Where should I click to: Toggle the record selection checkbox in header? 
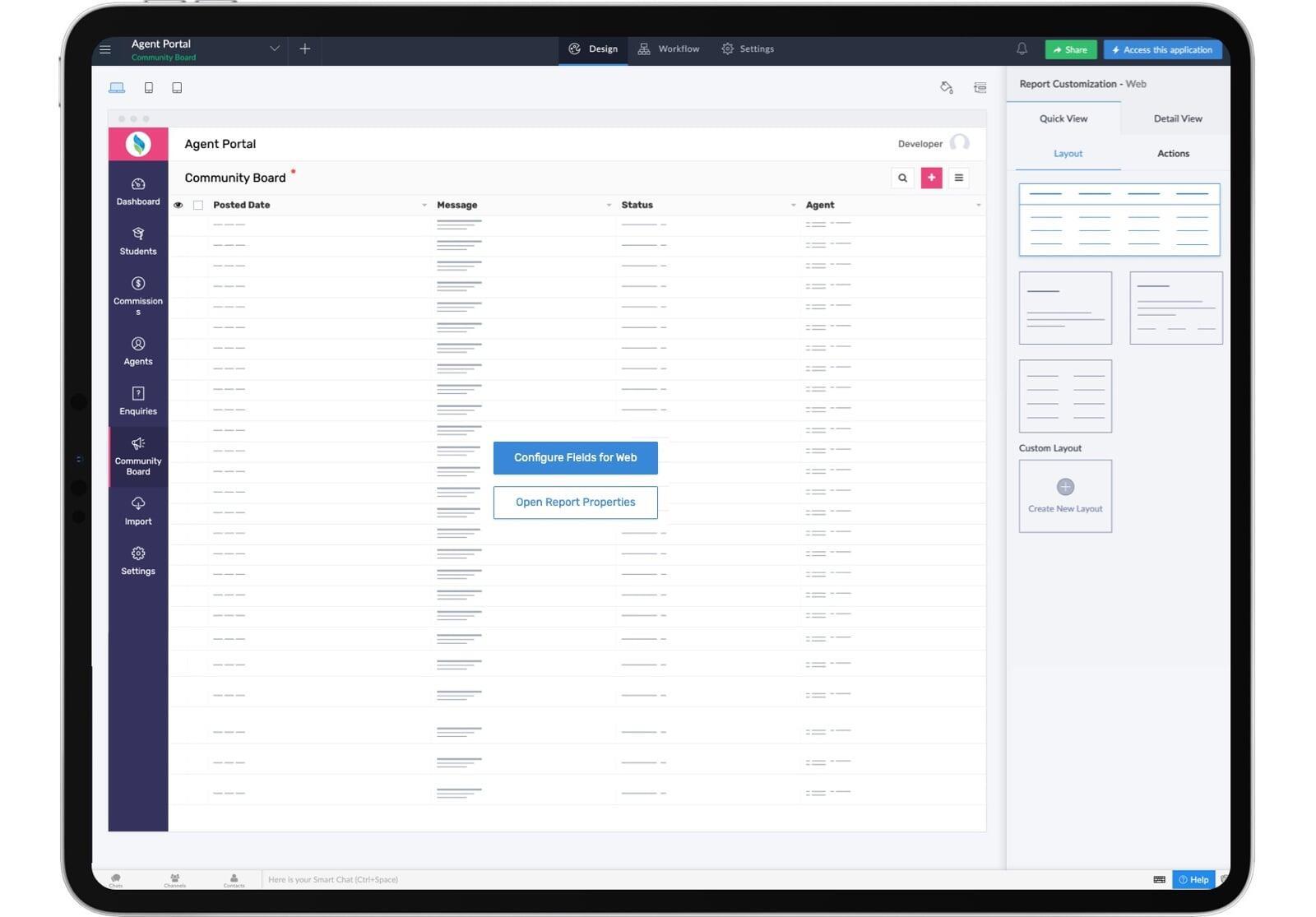click(x=198, y=205)
